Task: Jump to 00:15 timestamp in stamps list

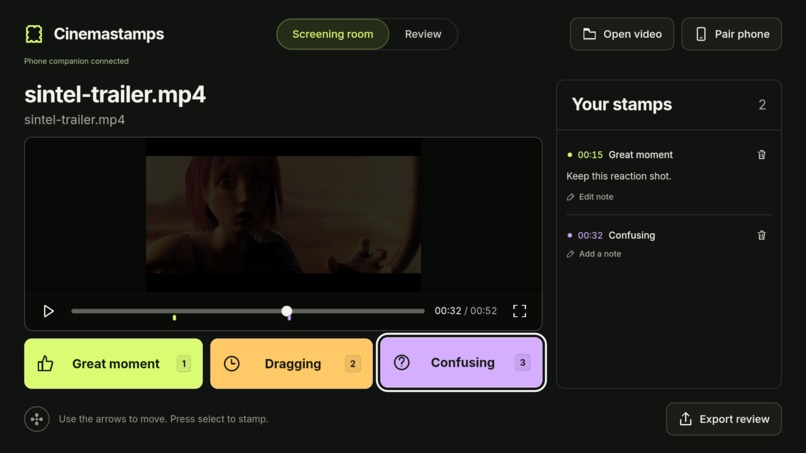Action: click(590, 155)
